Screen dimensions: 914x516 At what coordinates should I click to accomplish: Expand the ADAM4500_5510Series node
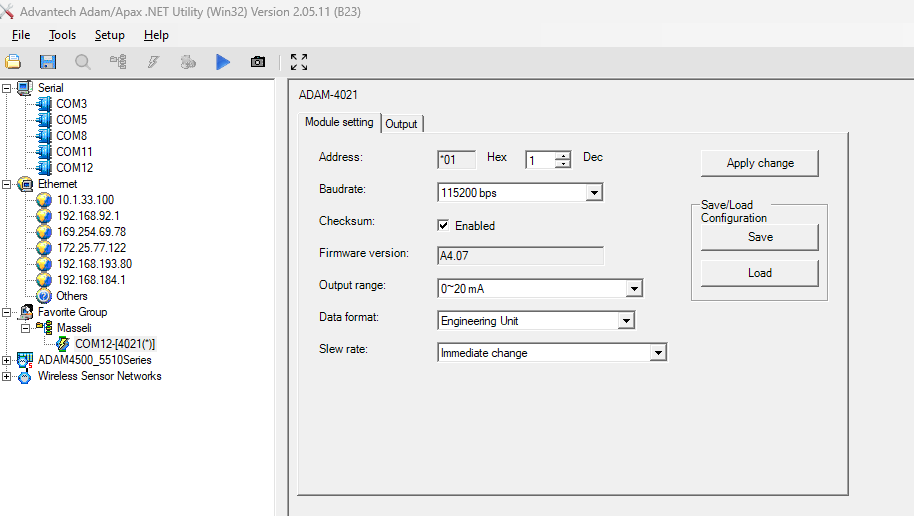6,360
